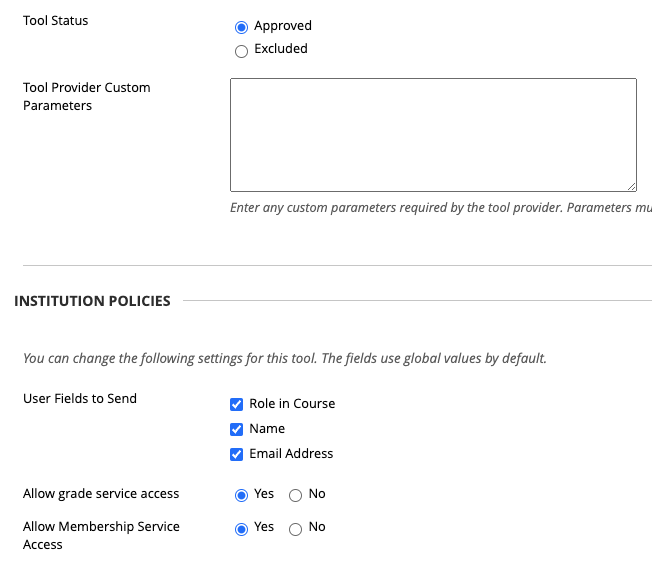Click the Email Address label text
652x574 pixels.
click(x=291, y=453)
